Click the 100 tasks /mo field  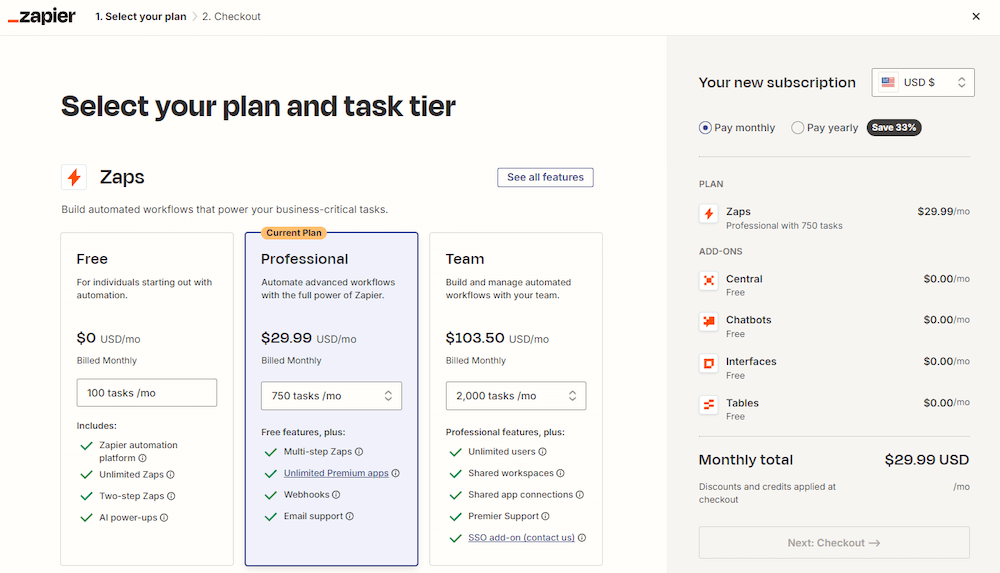pyautogui.click(x=147, y=392)
